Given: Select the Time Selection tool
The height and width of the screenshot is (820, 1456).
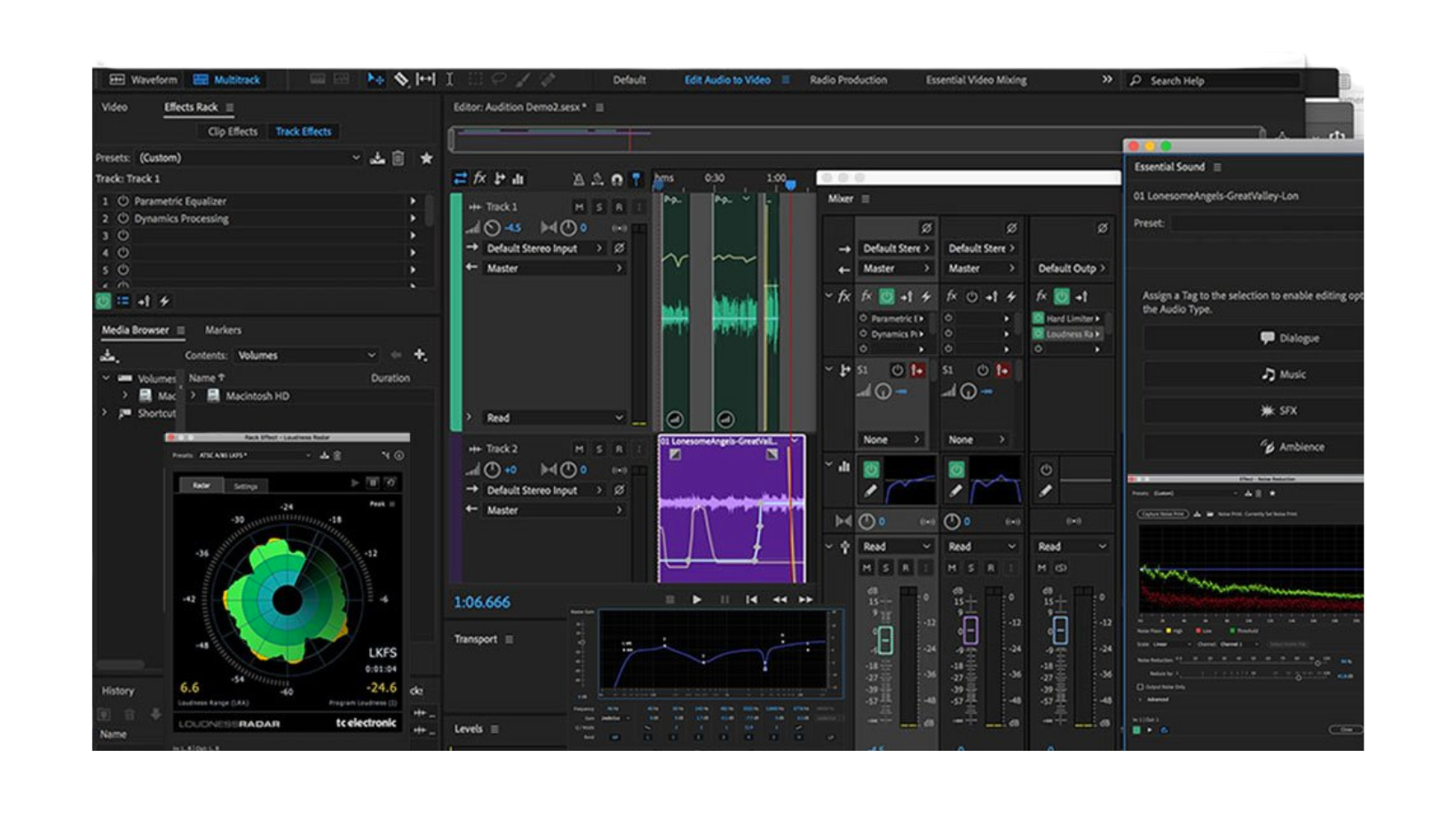Looking at the screenshot, I should [x=450, y=78].
